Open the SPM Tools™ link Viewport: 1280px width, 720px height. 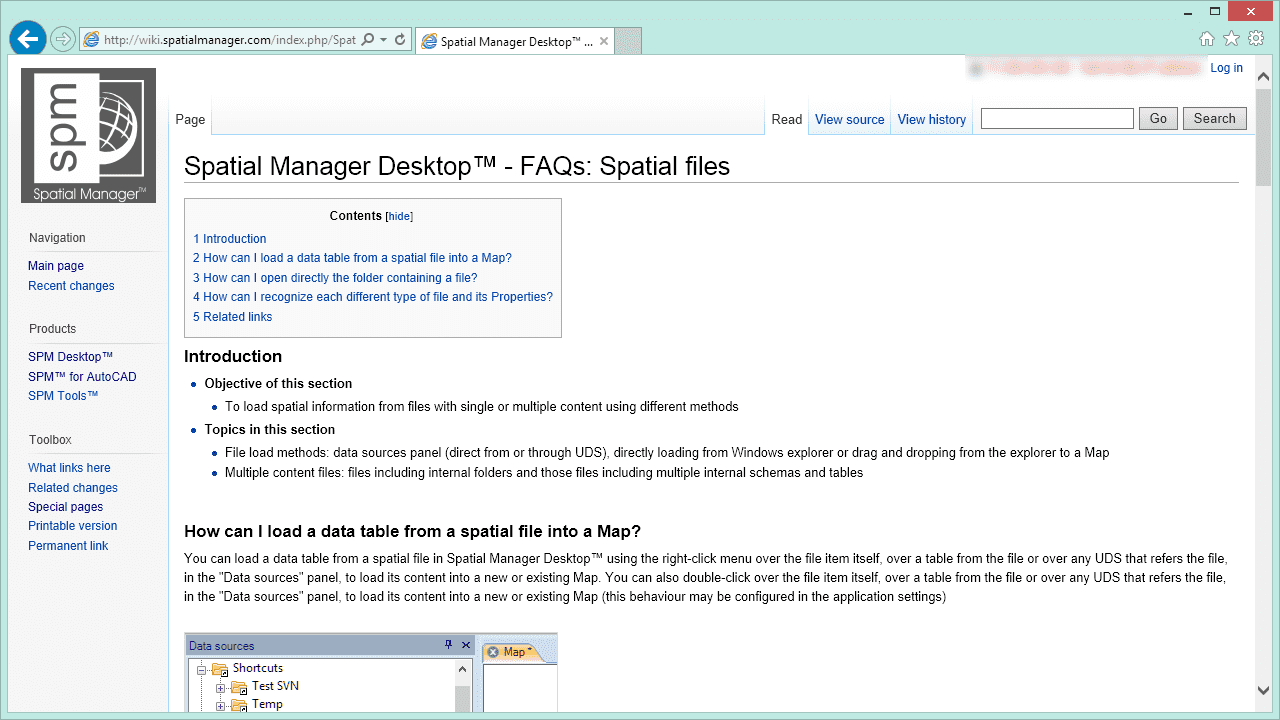63,396
